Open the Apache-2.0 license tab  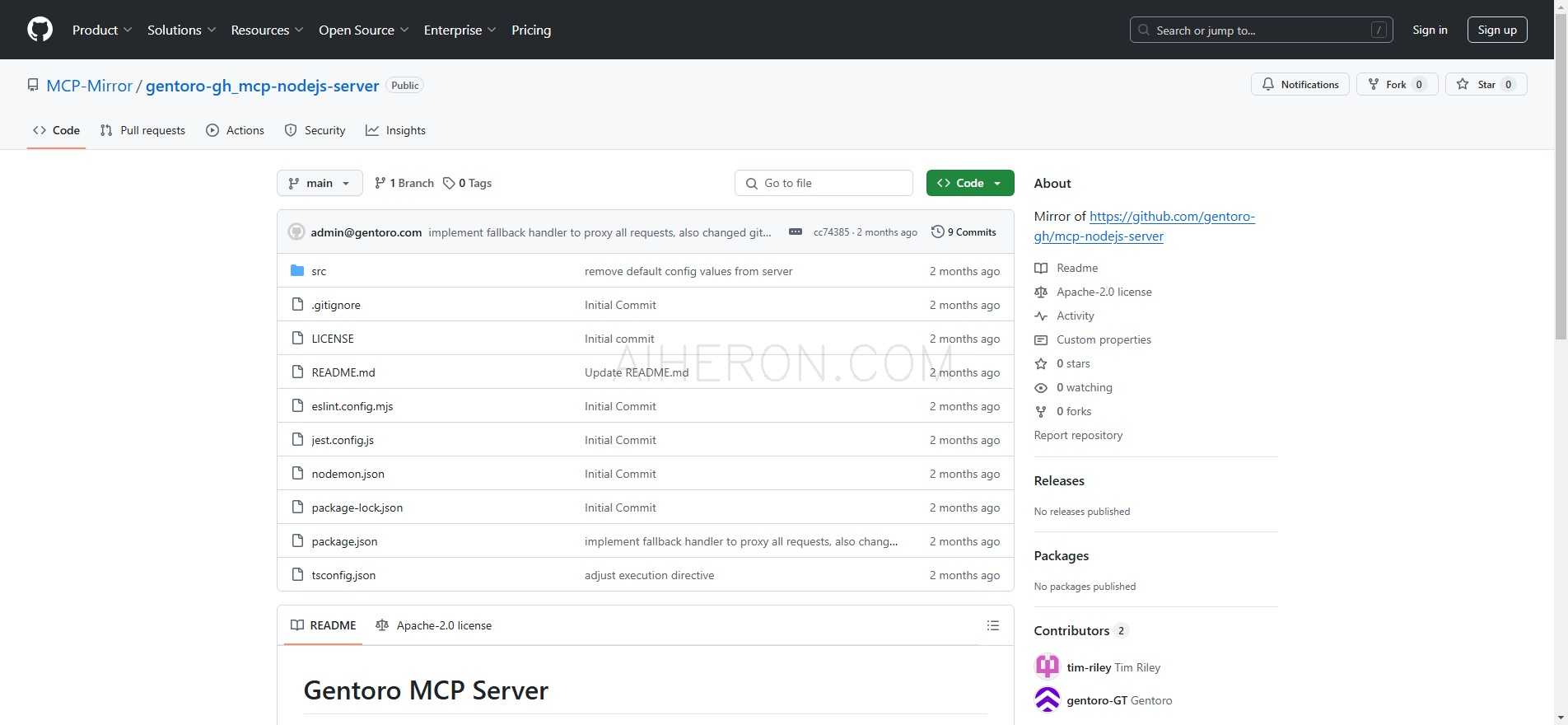click(434, 625)
